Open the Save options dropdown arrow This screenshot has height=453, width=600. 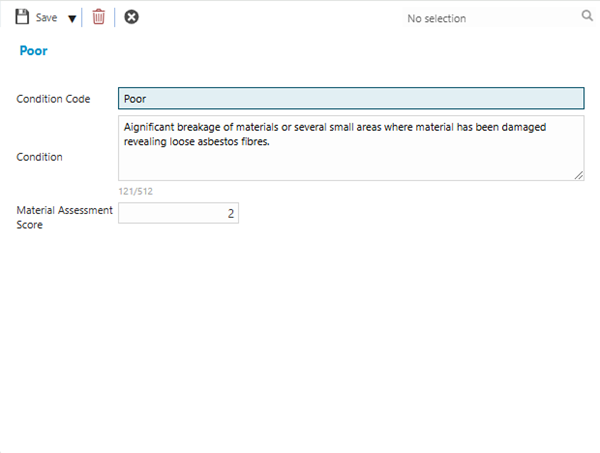[x=72, y=18]
